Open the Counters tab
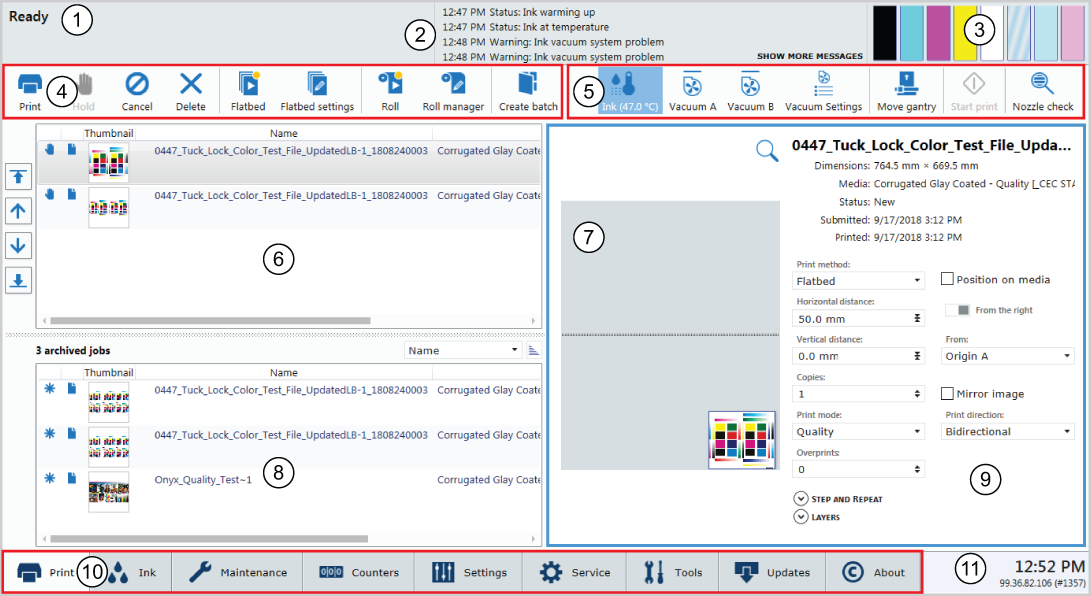The width and height of the screenshot is (1091, 596). (x=358, y=573)
